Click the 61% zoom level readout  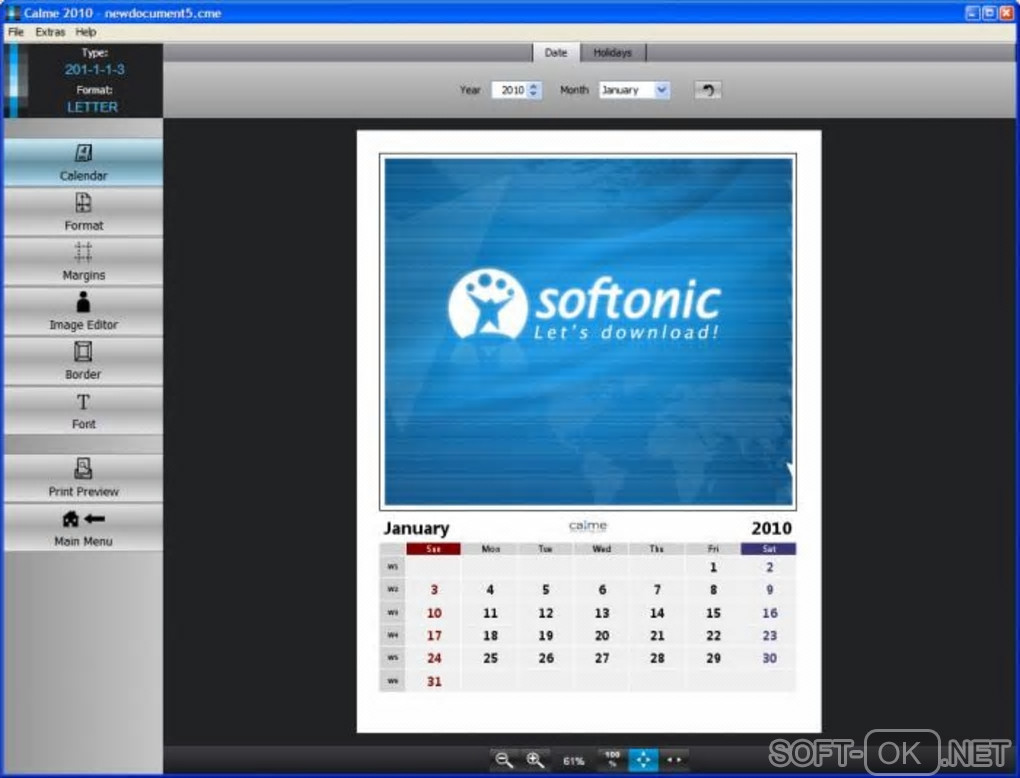pyautogui.click(x=573, y=760)
